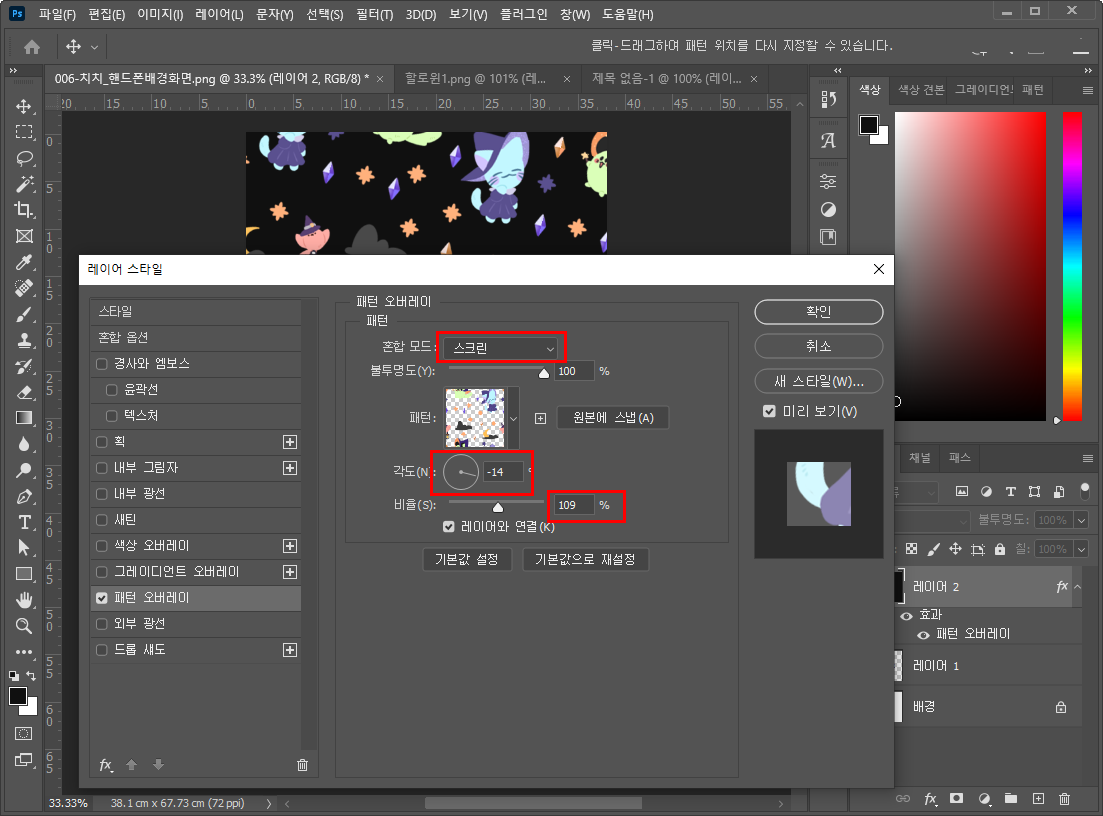Click the 취소 button
The height and width of the screenshot is (816, 1103).
click(819, 346)
